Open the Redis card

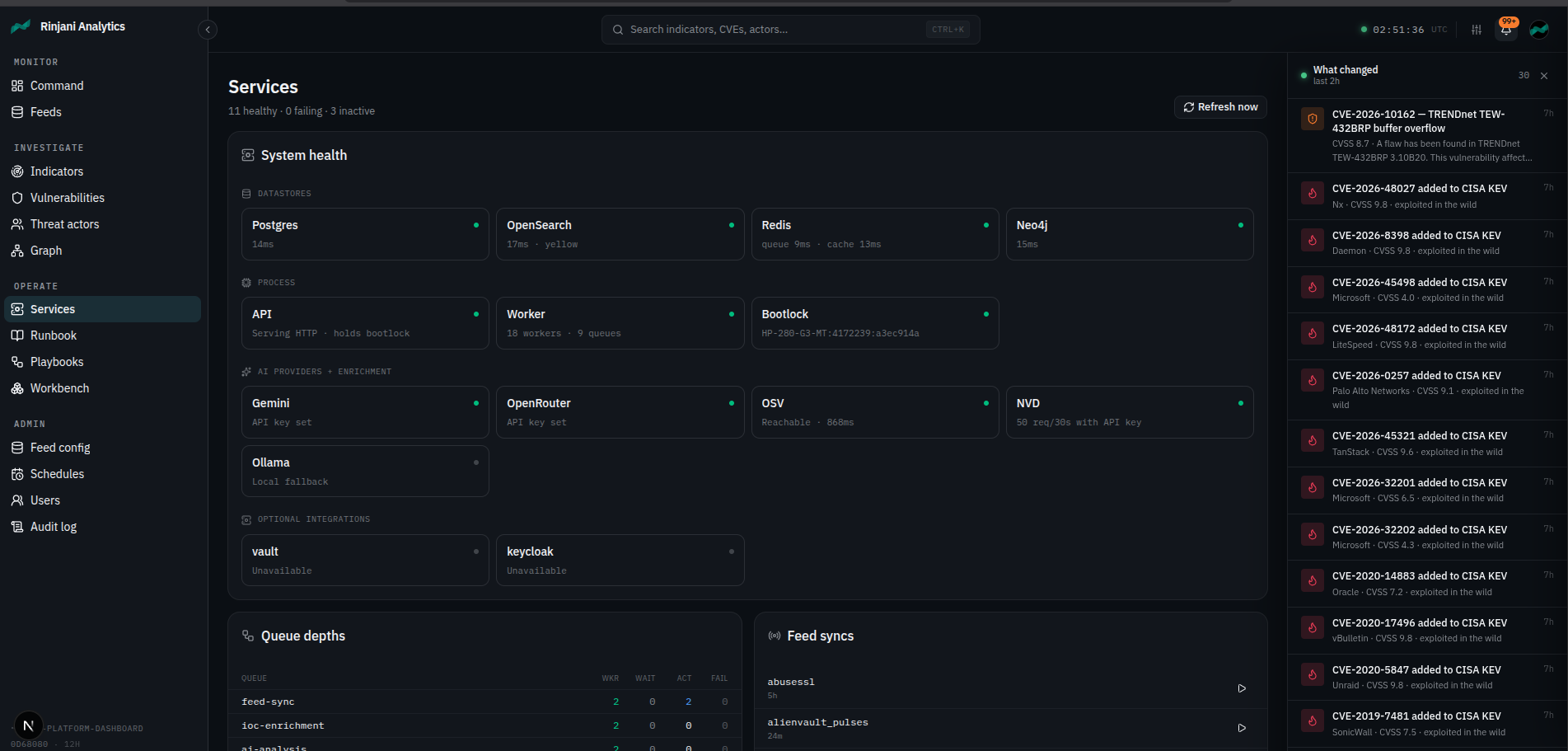click(875, 234)
